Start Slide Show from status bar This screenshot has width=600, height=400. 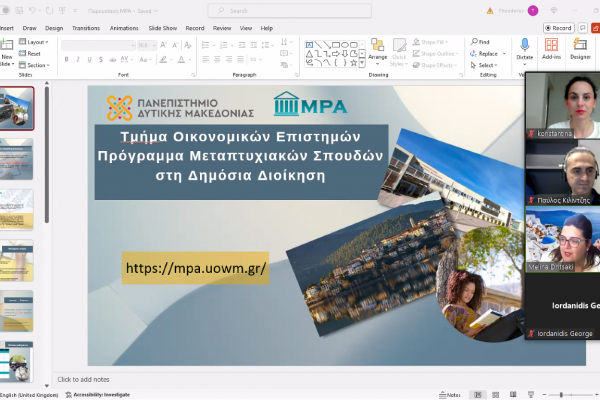531,395
